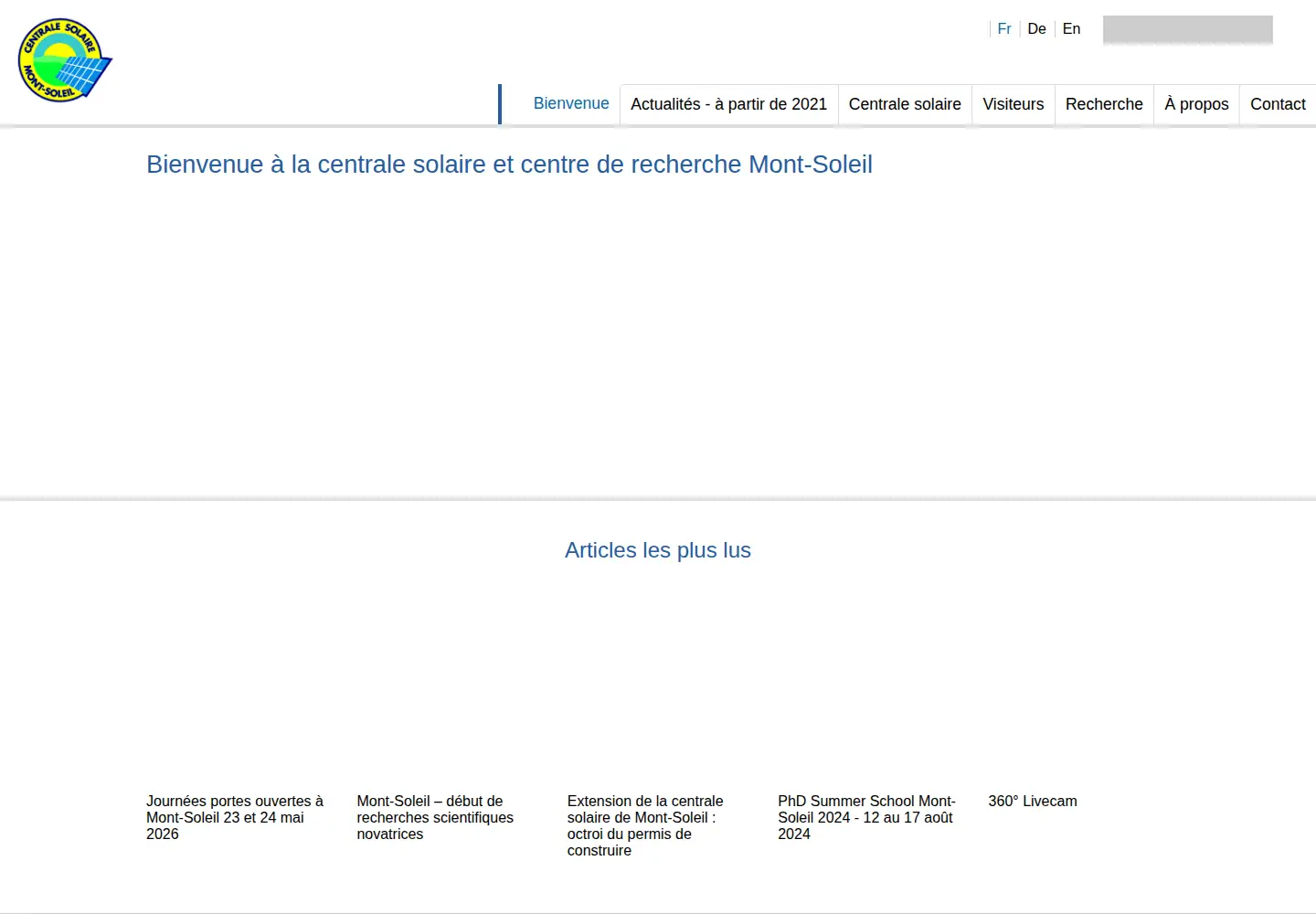The image size is (1316, 914).
Task: Open article PhD Summer School Mont-Soleil 2024
Action: [x=866, y=817]
